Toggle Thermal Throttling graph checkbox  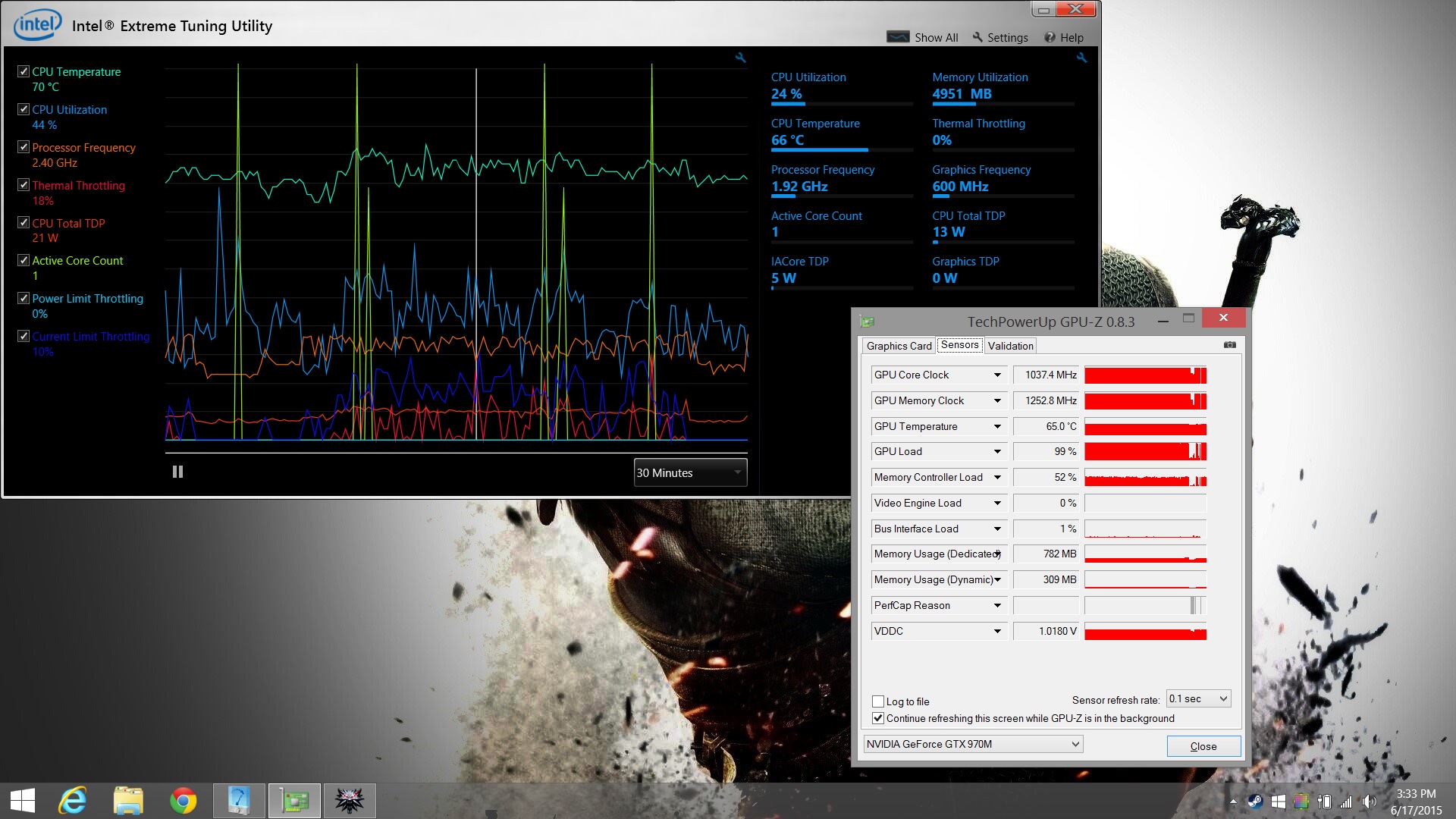click(x=24, y=185)
